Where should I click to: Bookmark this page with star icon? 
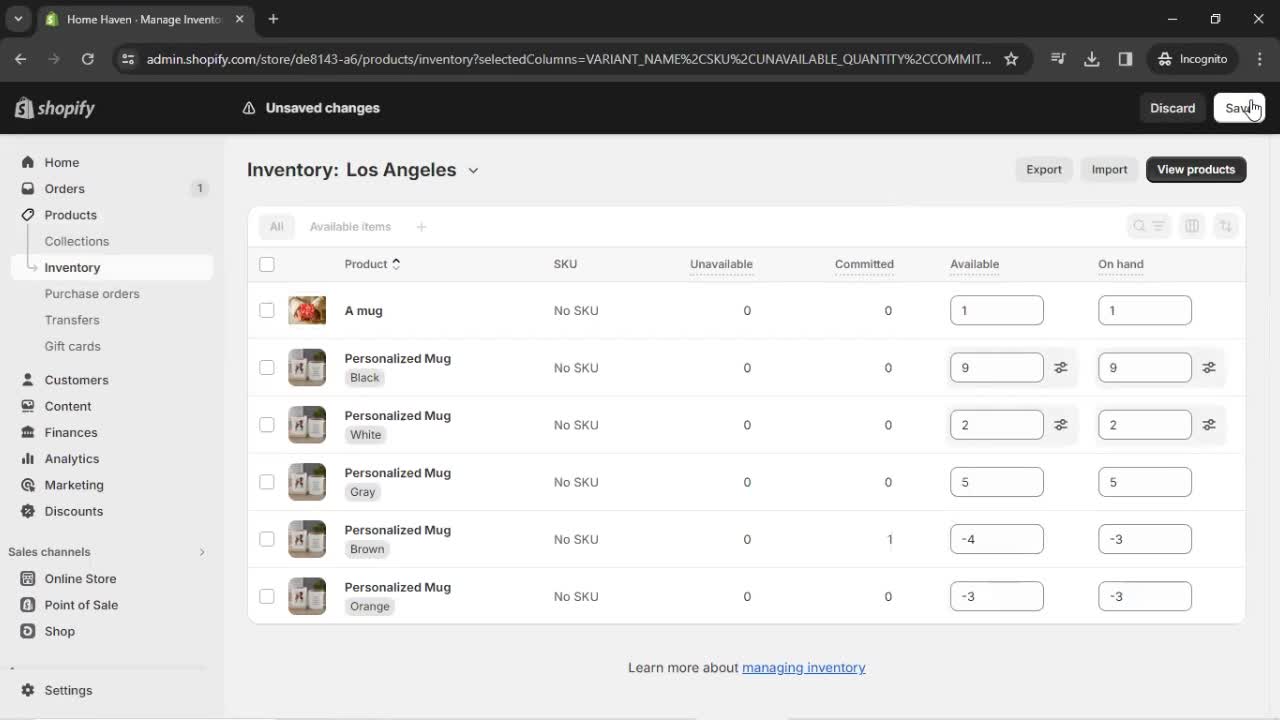pos(1011,59)
